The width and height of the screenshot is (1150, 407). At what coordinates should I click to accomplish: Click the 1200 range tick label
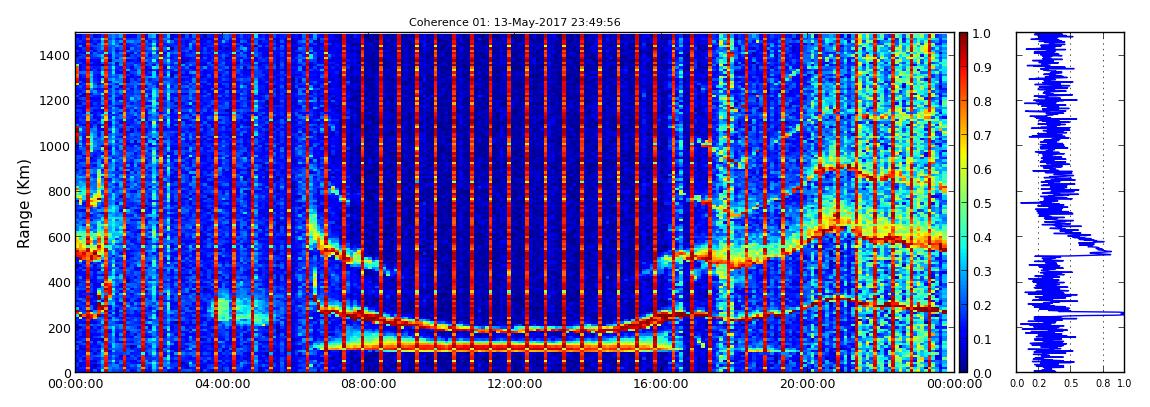[56, 100]
